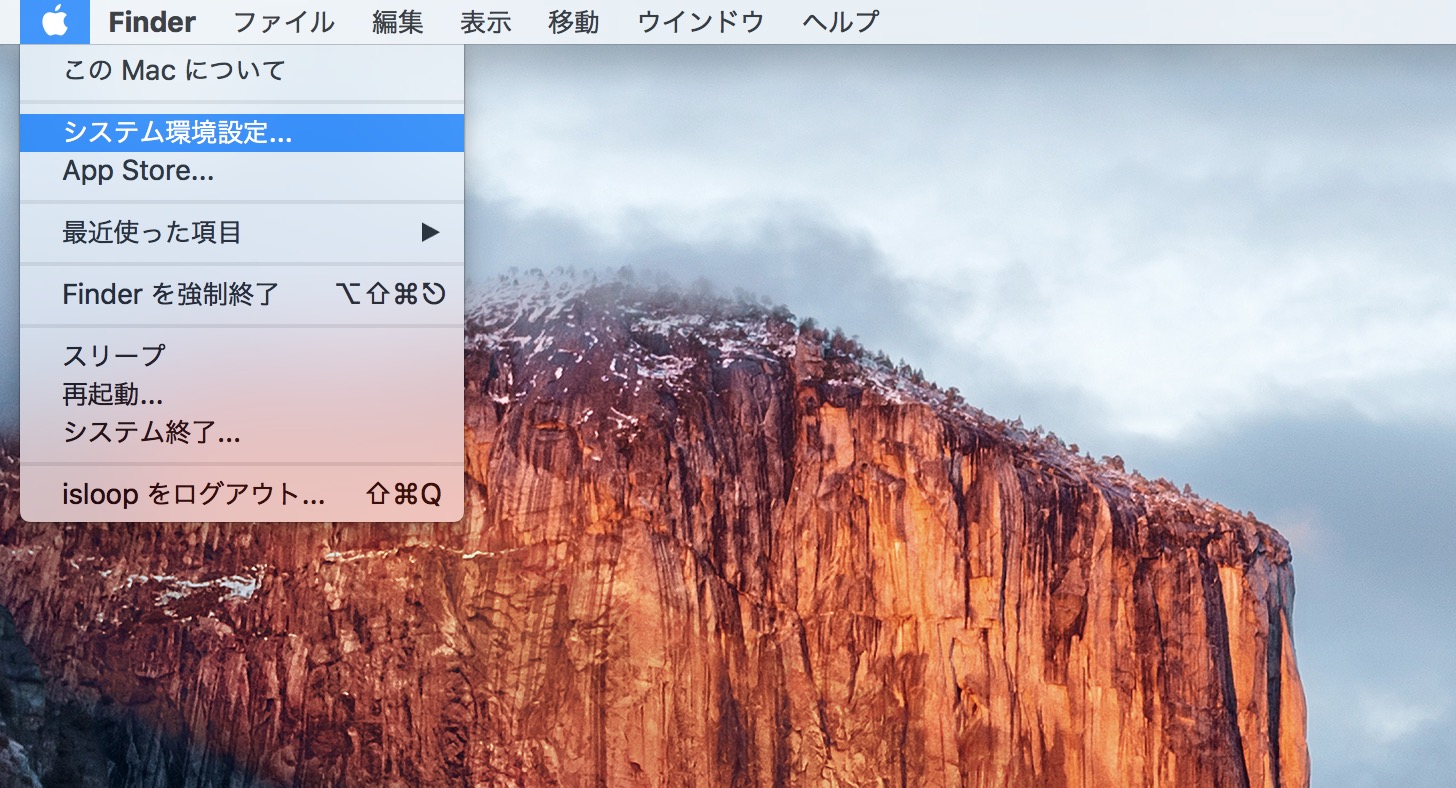This screenshot has width=1456, height=788.
Task: Select Finder を強制終了
Action: [x=242, y=294]
